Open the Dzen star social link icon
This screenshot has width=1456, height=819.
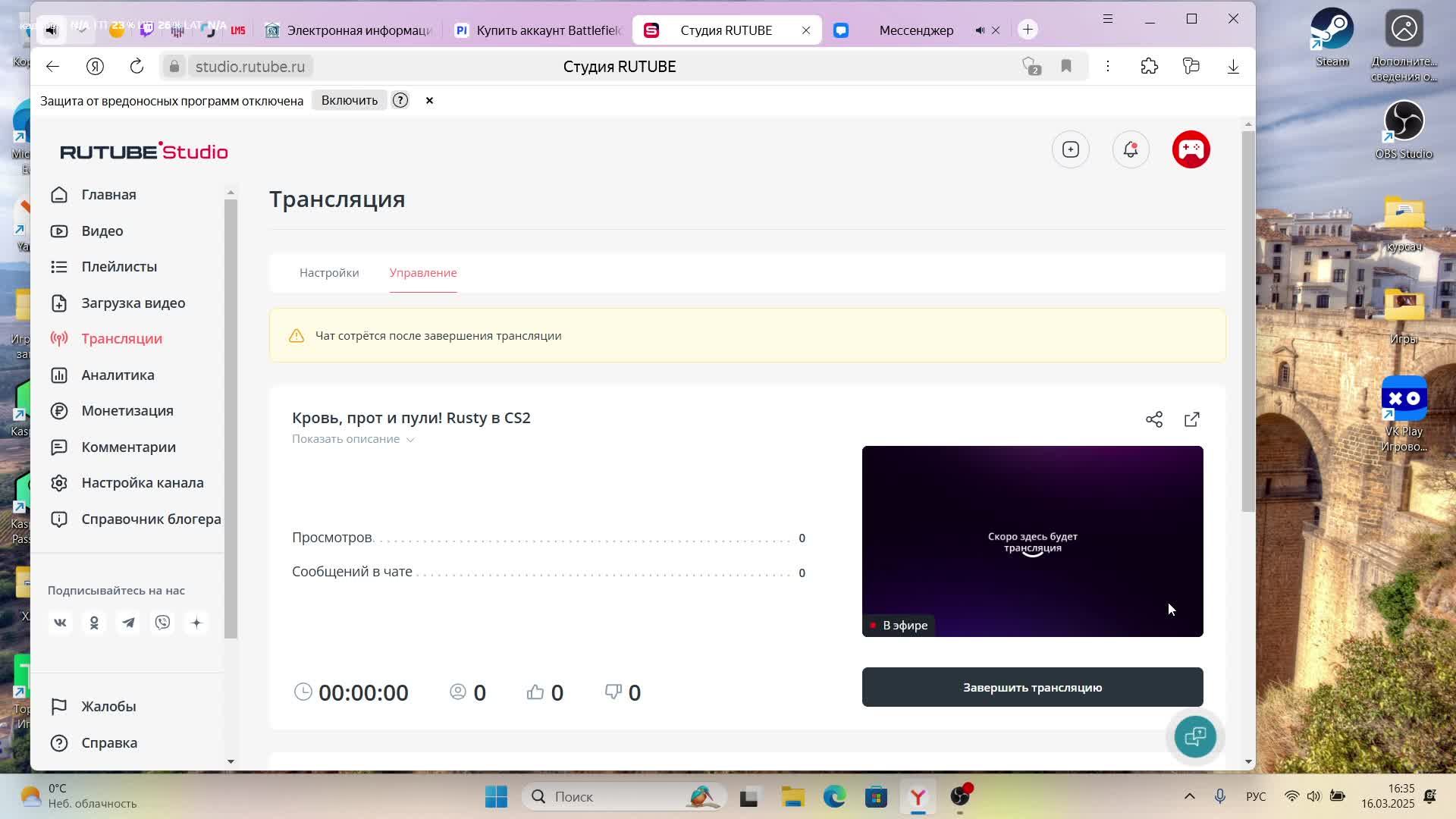[196, 623]
